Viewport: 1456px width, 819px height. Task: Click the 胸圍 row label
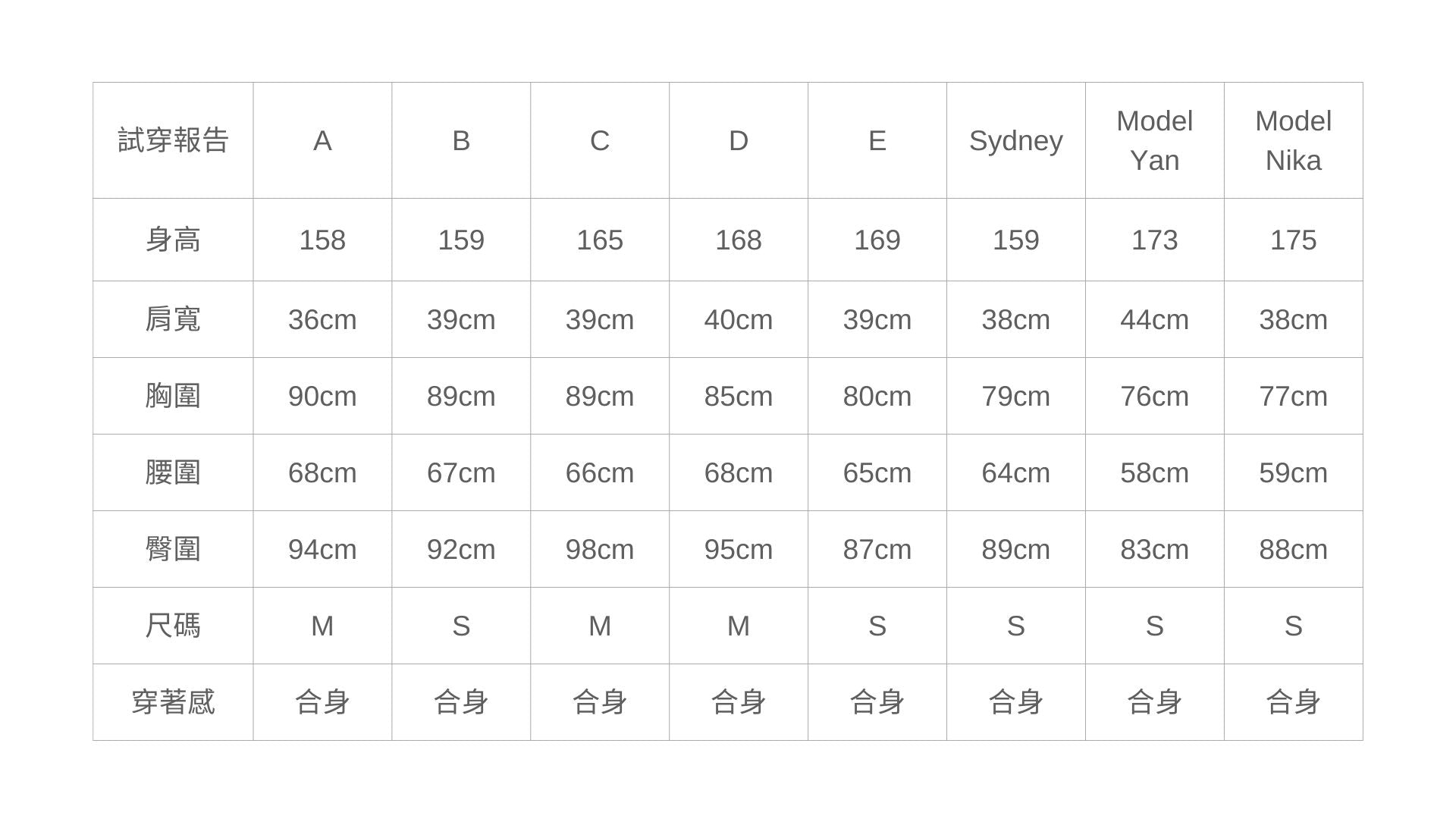click(173, 396)
